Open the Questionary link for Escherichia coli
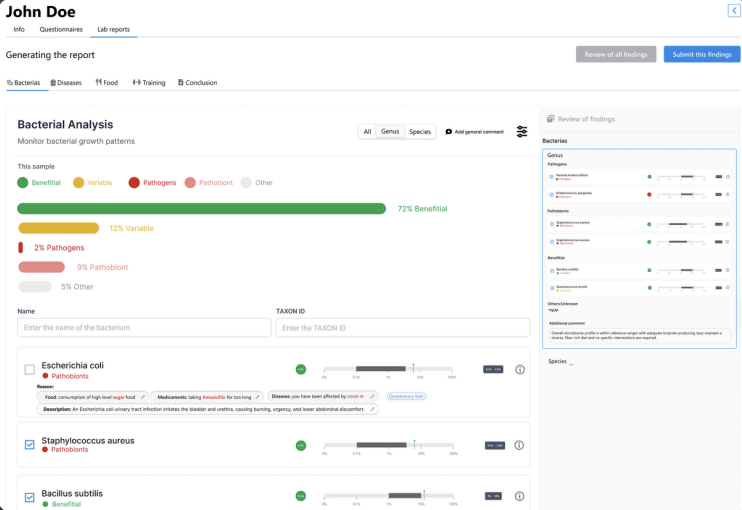Screen dimensions: 742x510 click(405, 396)
